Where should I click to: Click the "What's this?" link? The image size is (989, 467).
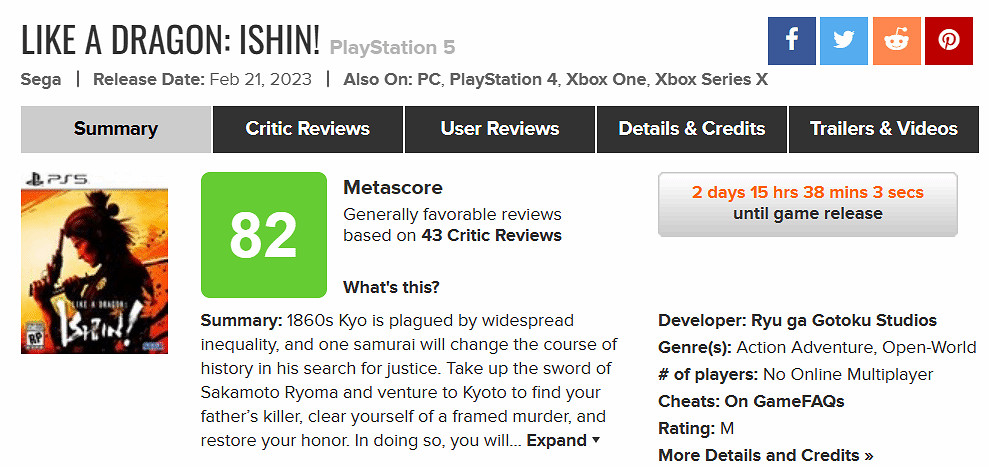(391, 288)
